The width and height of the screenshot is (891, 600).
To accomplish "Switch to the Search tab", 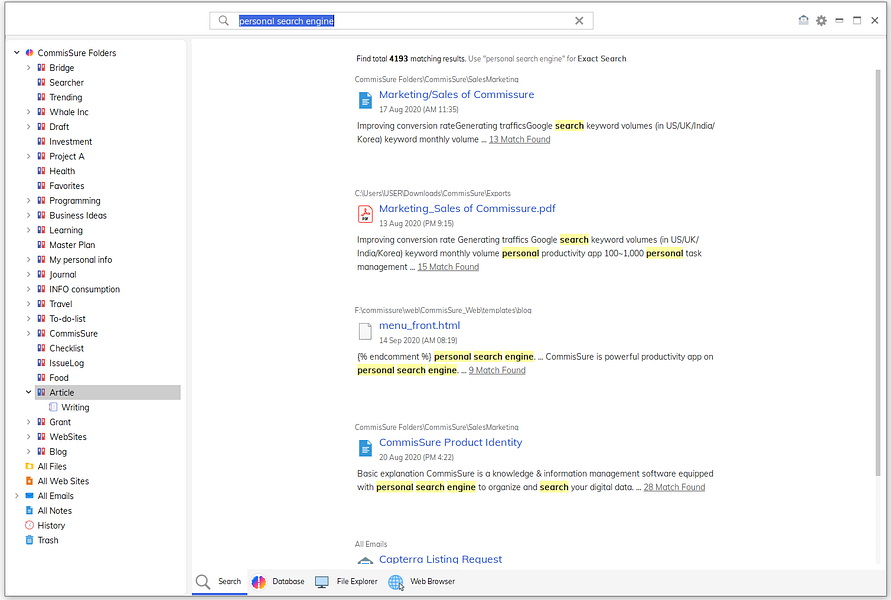I will [219, 581].
